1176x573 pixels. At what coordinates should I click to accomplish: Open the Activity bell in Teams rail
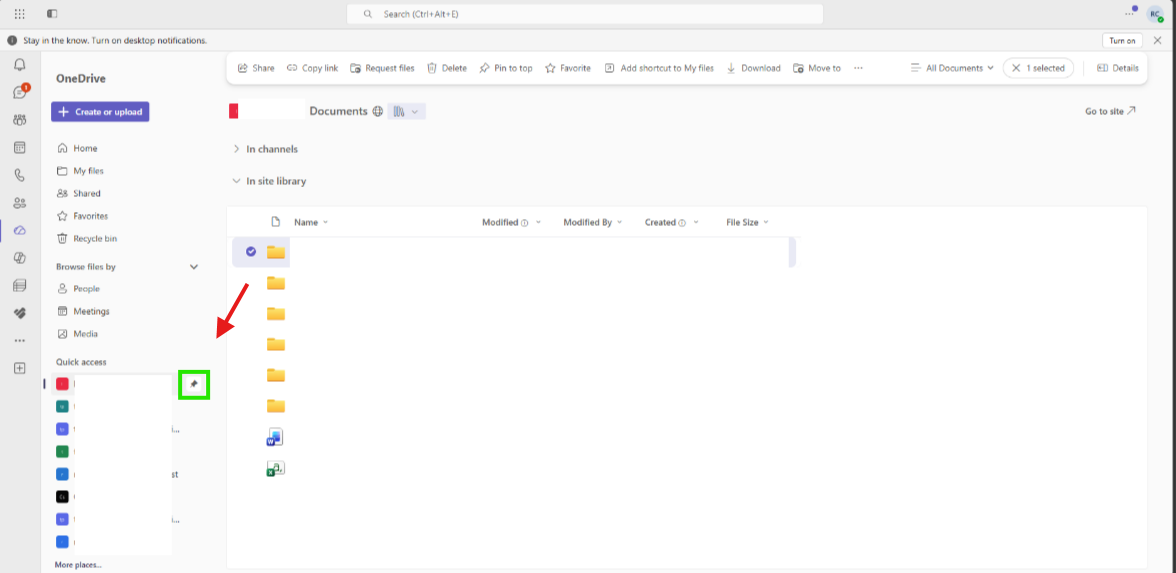point(20,65)
